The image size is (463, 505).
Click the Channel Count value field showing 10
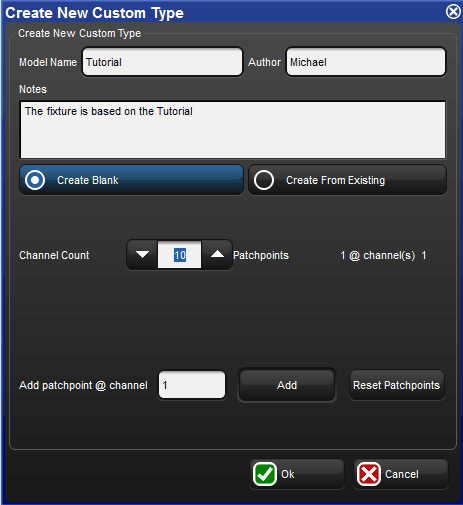pyautogui.click(x=180, y=255)
